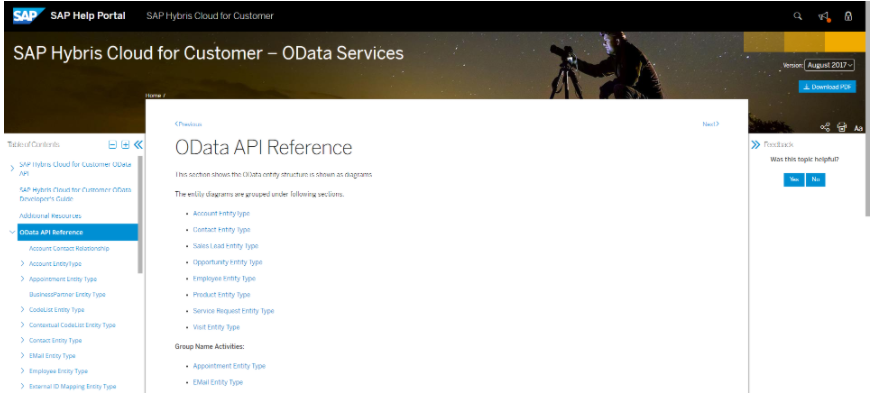This screenshot has height=409, width=873.
Task: Expand all in Table of Contents
Action: pyautogui.click(x=125, y=145)
